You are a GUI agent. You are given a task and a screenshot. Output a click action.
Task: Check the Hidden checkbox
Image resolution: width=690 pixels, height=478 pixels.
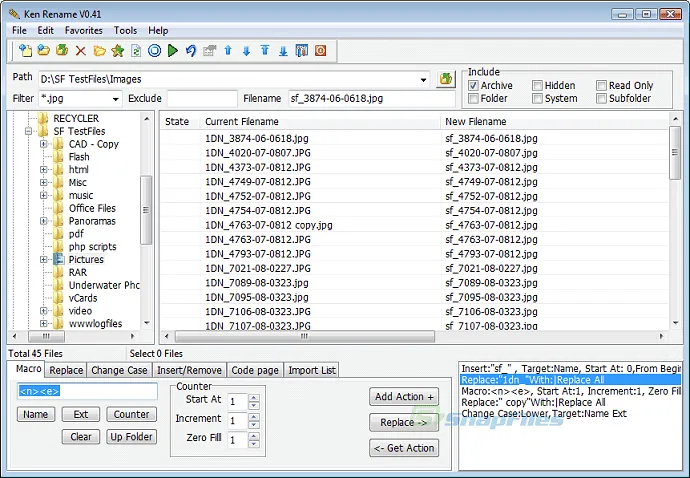point(538,86)
